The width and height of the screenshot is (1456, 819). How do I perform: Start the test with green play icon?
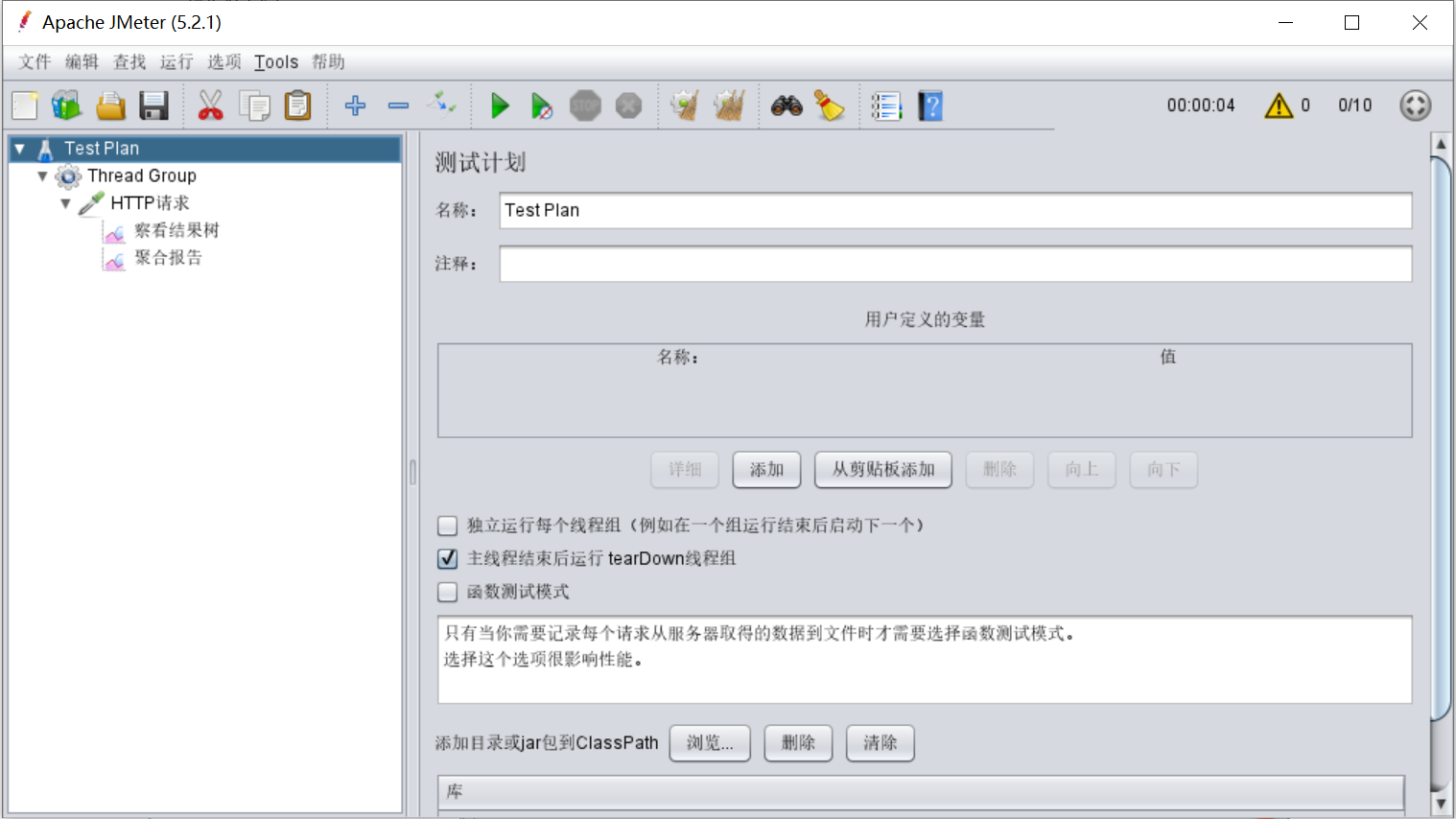(x=500, y=105)
